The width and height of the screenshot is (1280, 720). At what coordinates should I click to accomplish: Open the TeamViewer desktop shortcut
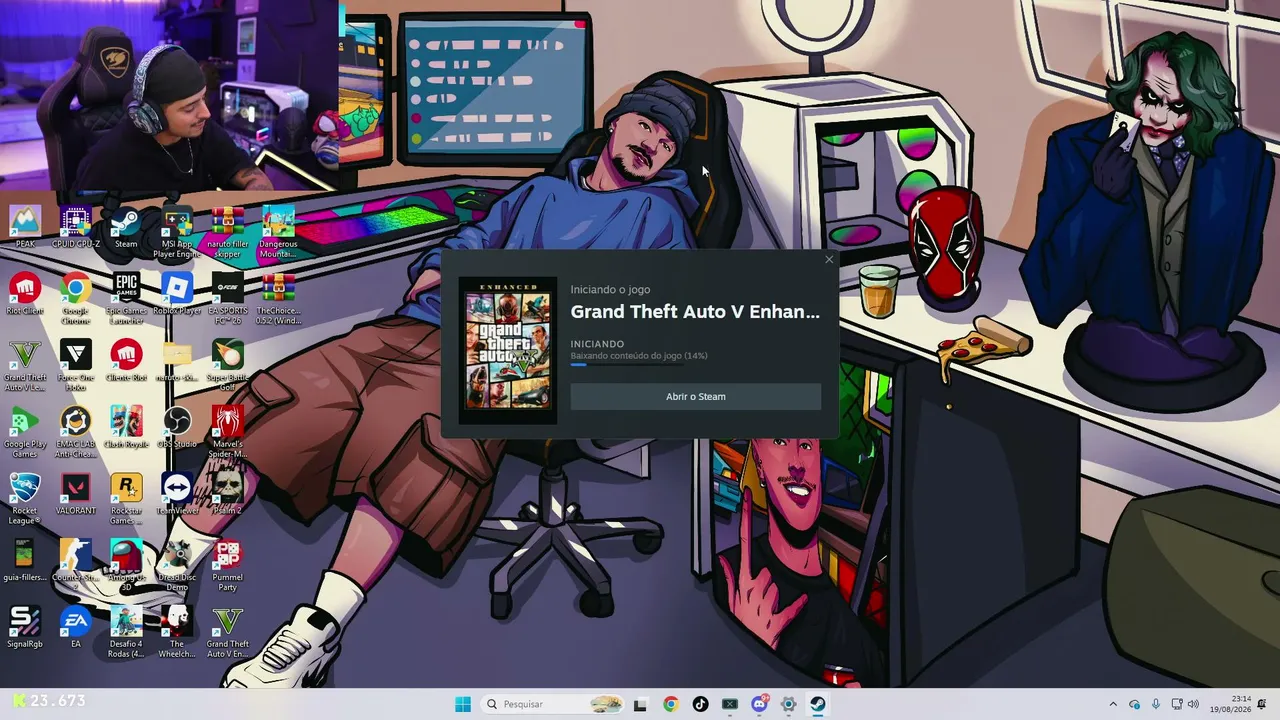pyautogui.click(x=177, y=495)
